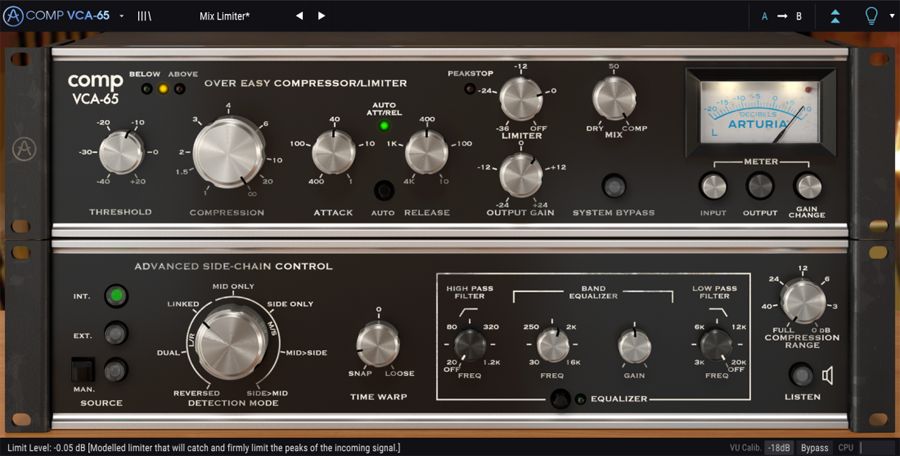This screenshot has width=900, height=456.
Task: Set meter to Gain Change
Action: coord(808,186)
